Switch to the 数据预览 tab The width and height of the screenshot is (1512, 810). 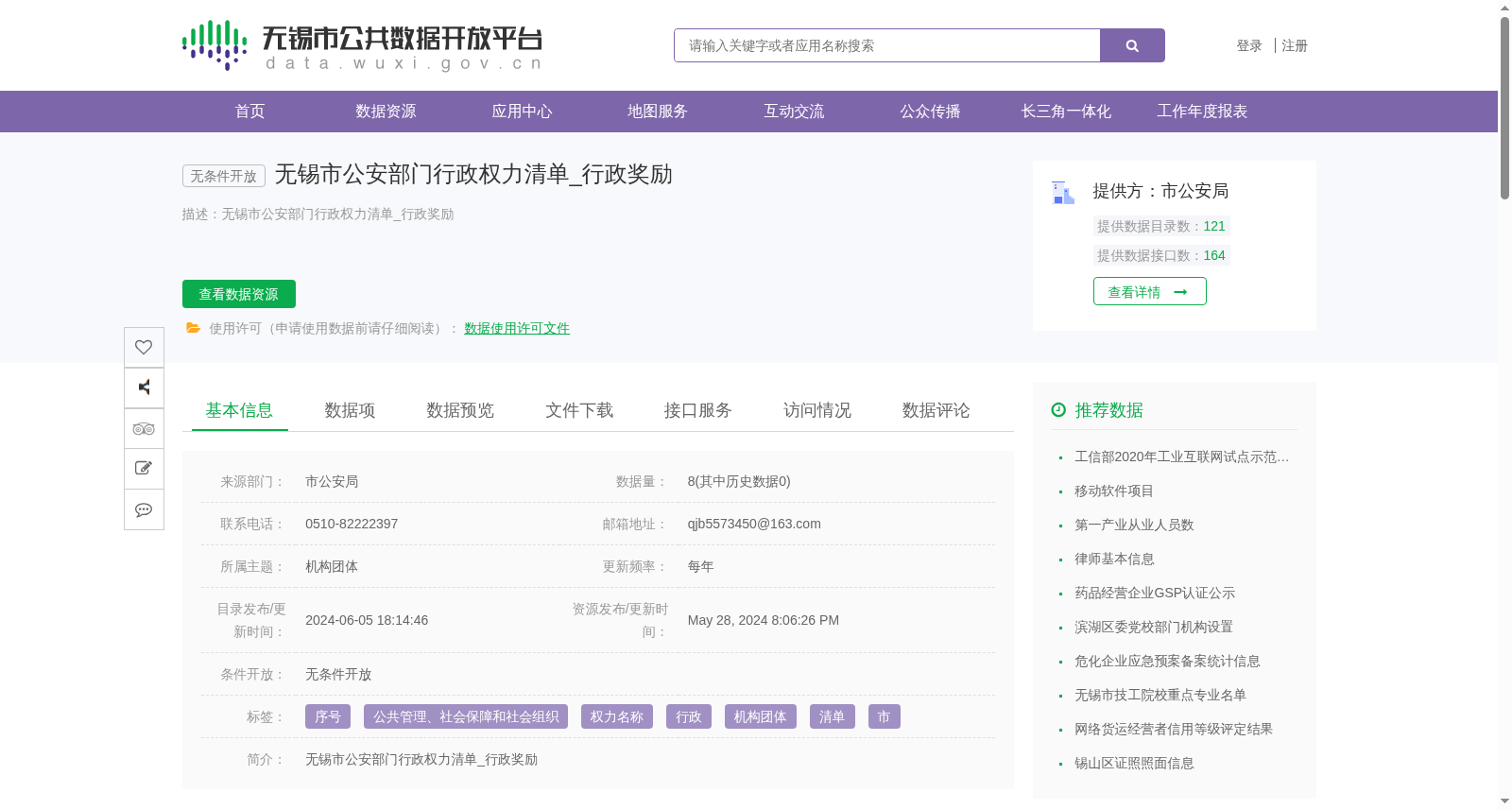click(460, 410)
